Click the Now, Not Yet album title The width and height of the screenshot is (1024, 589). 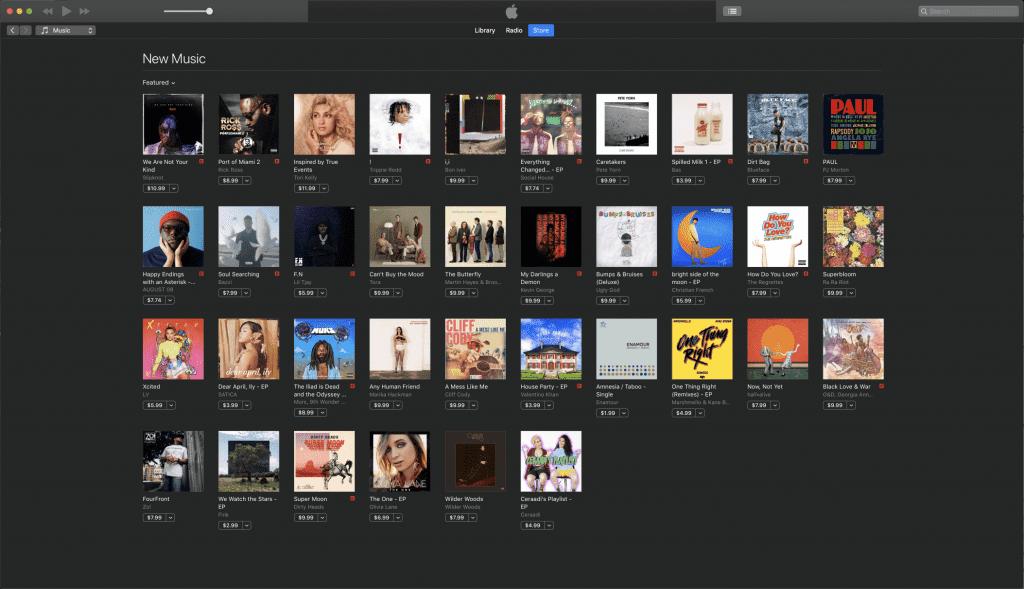point(765,387)
